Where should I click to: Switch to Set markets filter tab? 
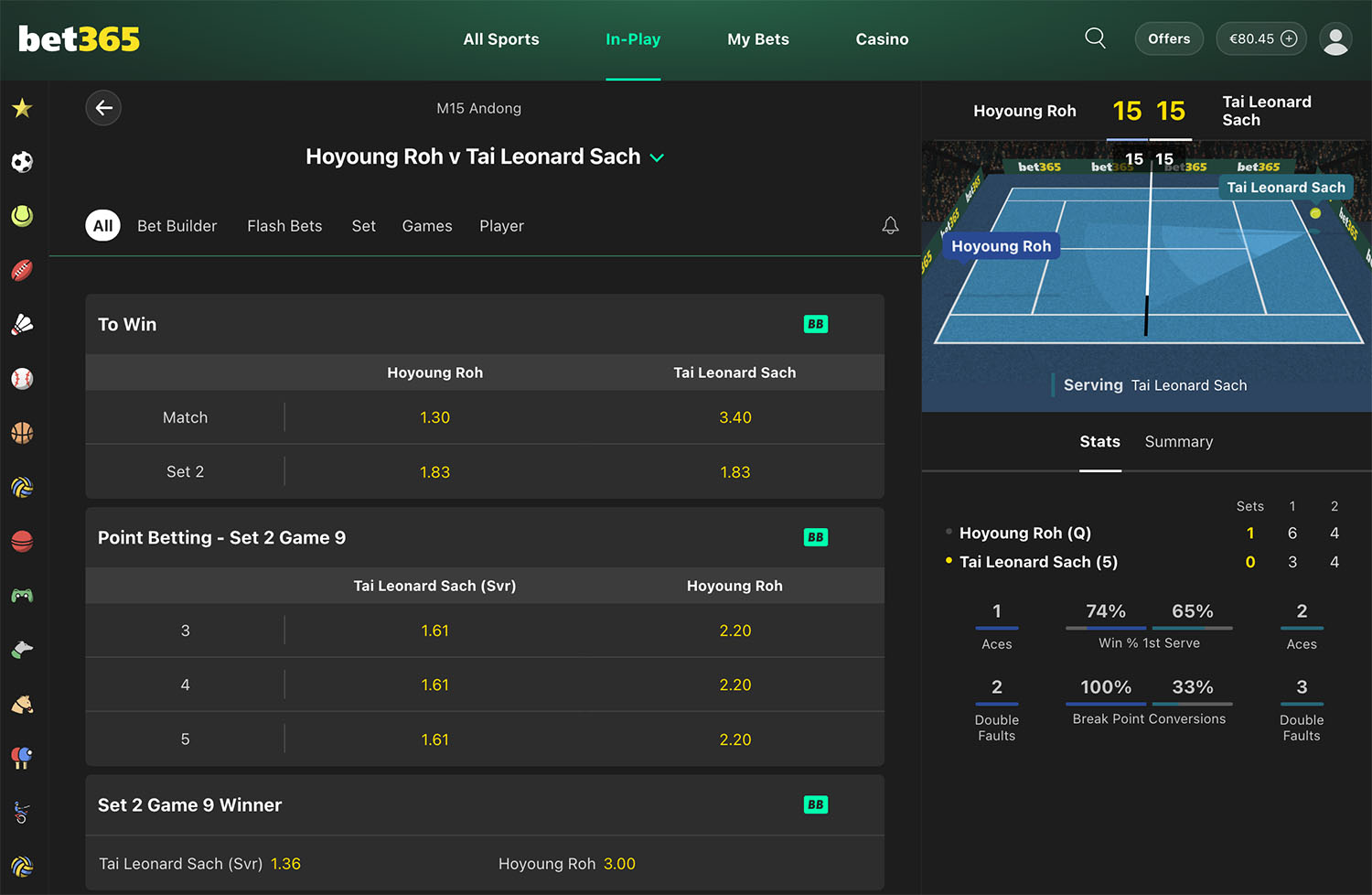364,226
